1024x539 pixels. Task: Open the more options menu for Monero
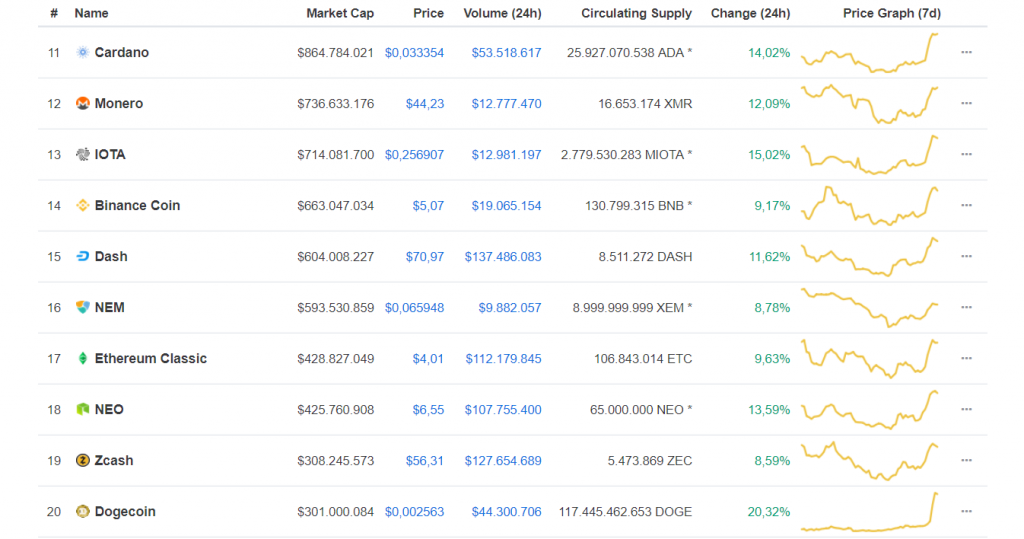(x=967, y=103)
